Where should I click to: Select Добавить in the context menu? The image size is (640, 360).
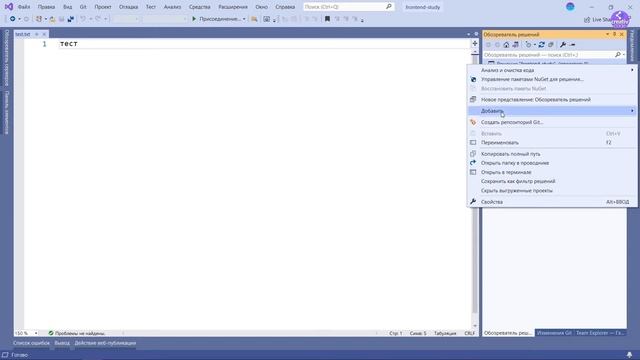click(x=552, y=111)
